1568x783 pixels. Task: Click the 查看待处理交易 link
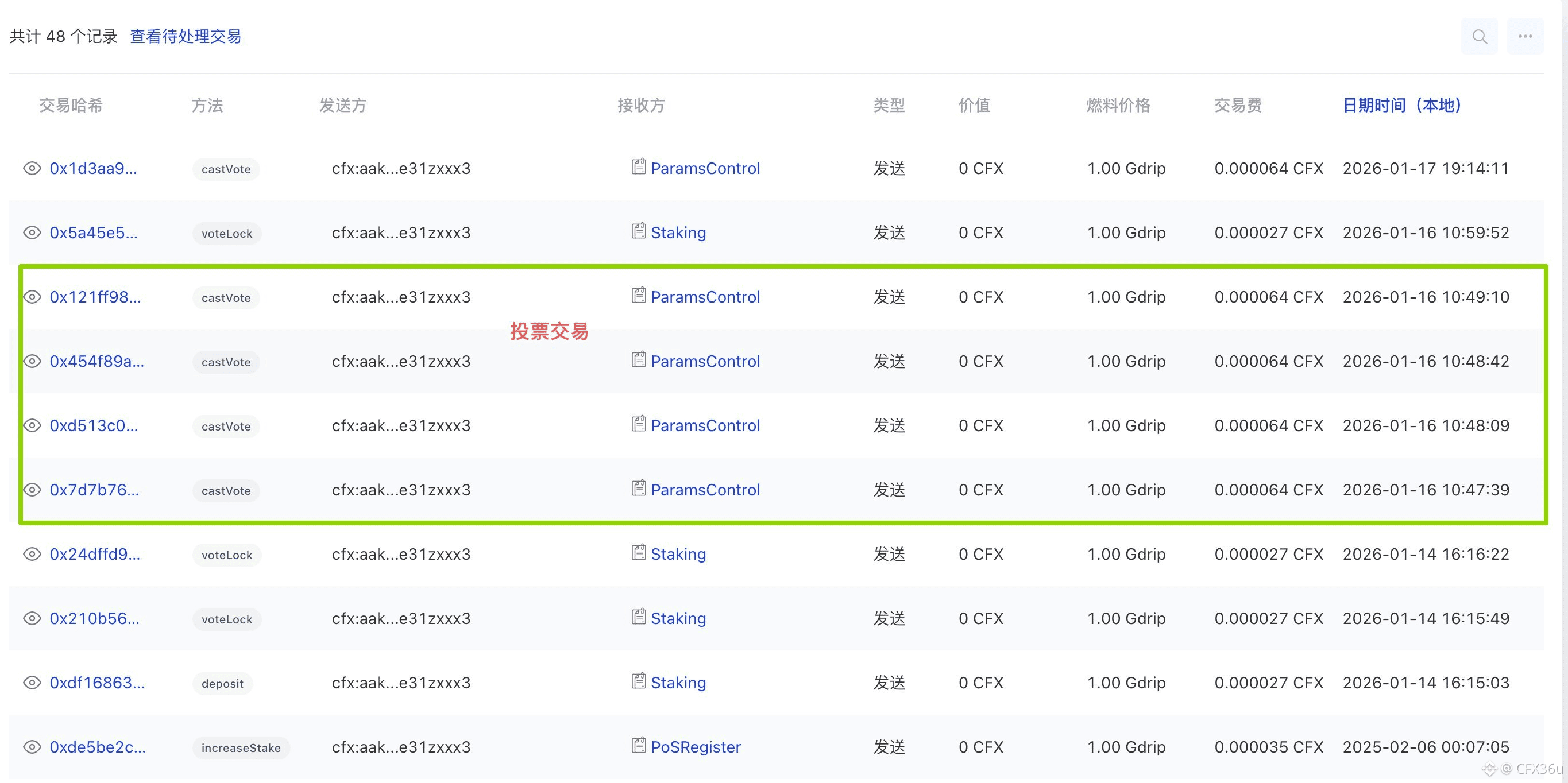tap(185, 37)
